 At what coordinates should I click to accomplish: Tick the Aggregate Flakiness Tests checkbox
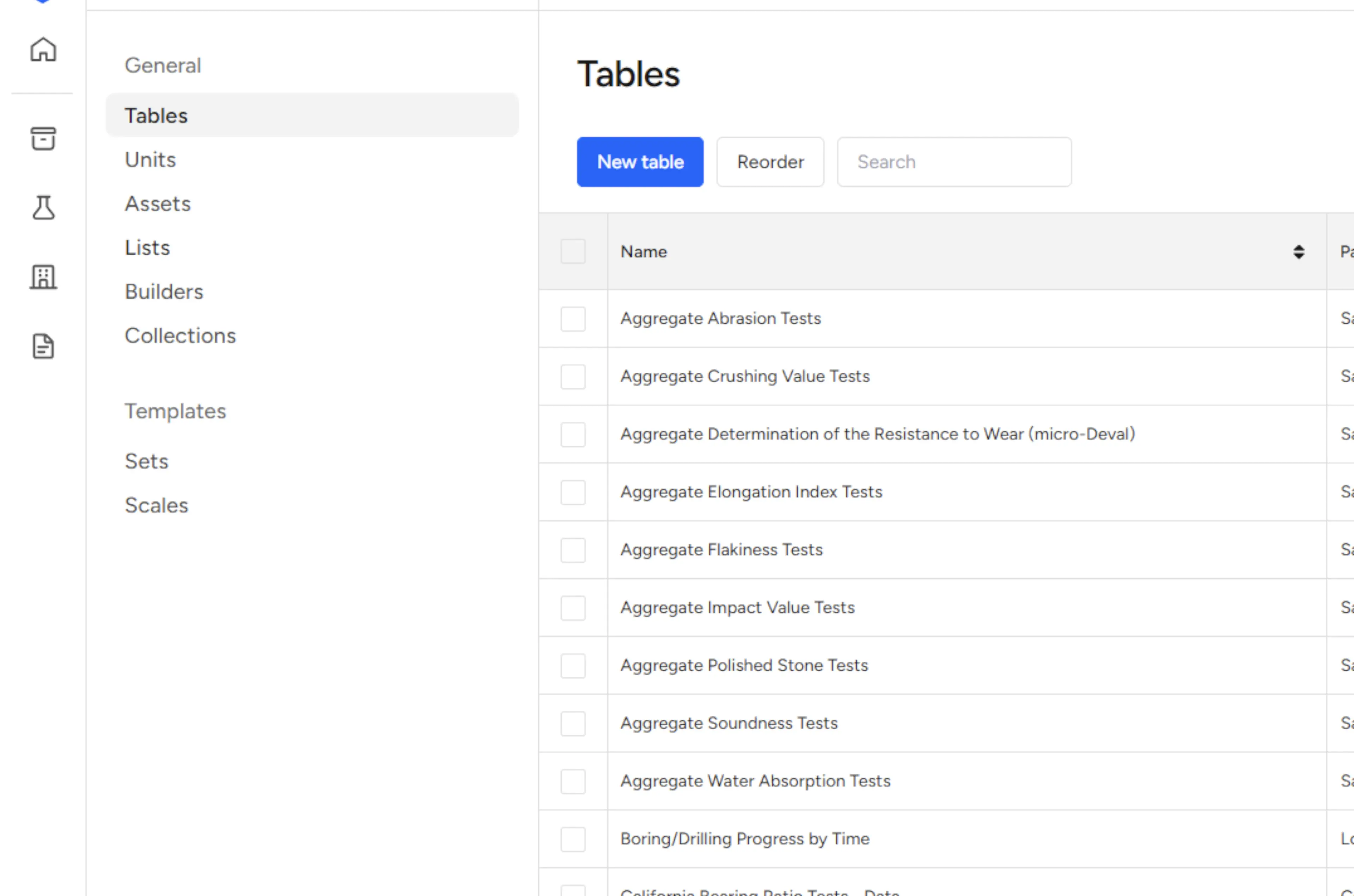click(572, 550)
